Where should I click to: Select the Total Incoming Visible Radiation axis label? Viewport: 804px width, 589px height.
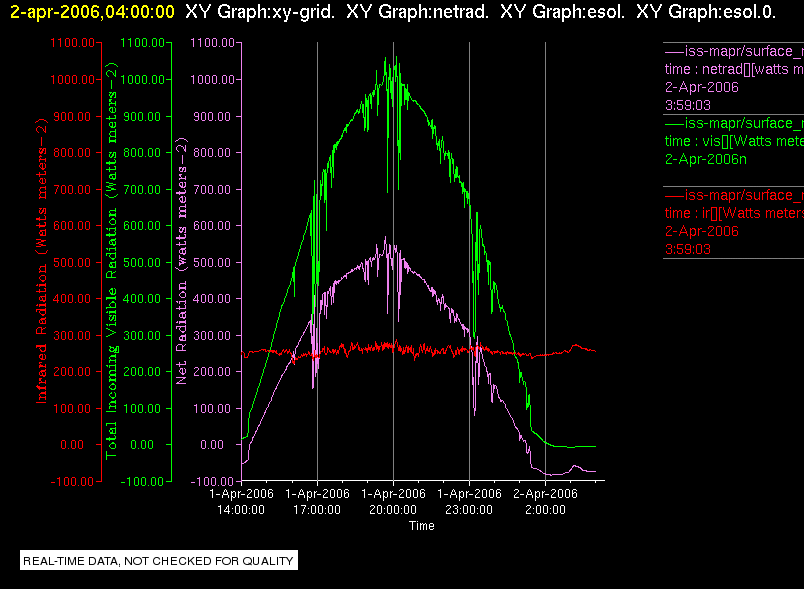[111, 261]
